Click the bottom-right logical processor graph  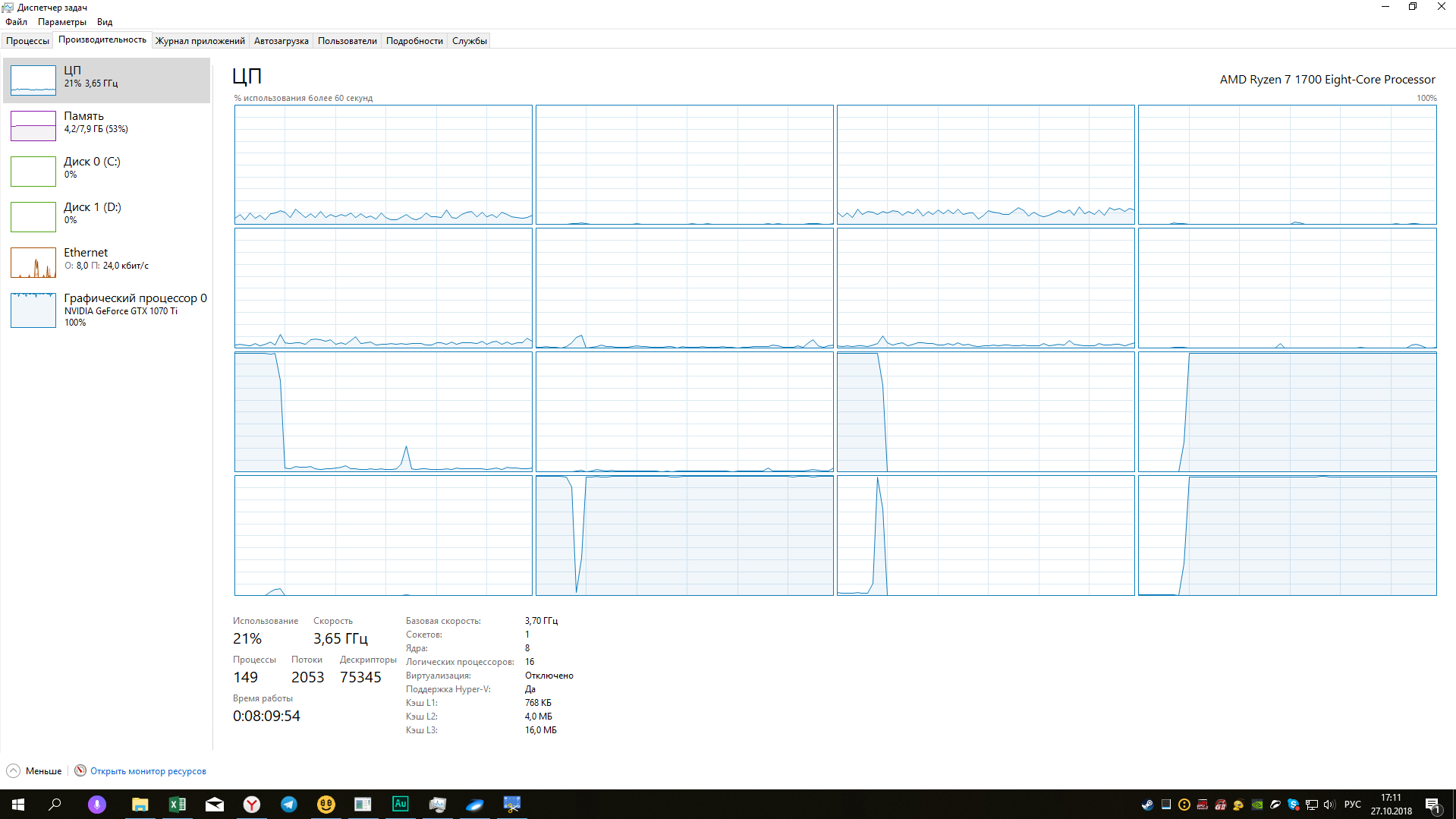tap(1288, 536)
